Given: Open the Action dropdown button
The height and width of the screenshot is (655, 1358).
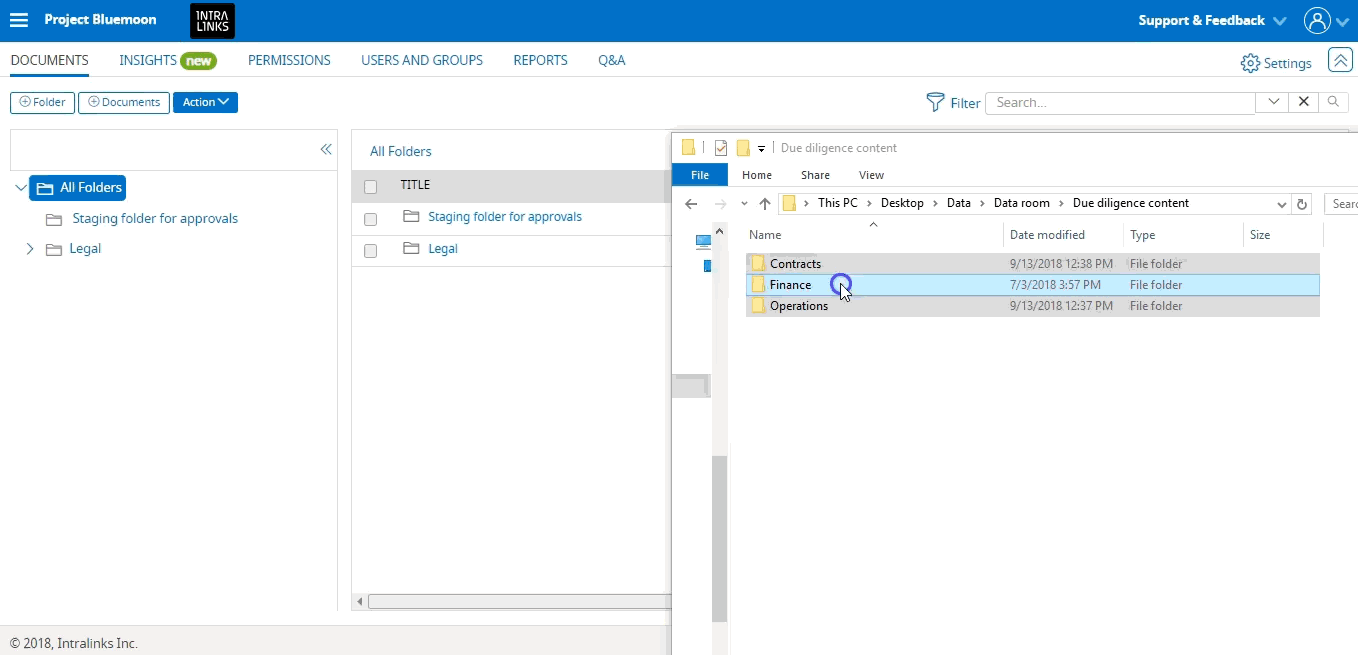Looking at the screenshot, I should click(205, 102).
